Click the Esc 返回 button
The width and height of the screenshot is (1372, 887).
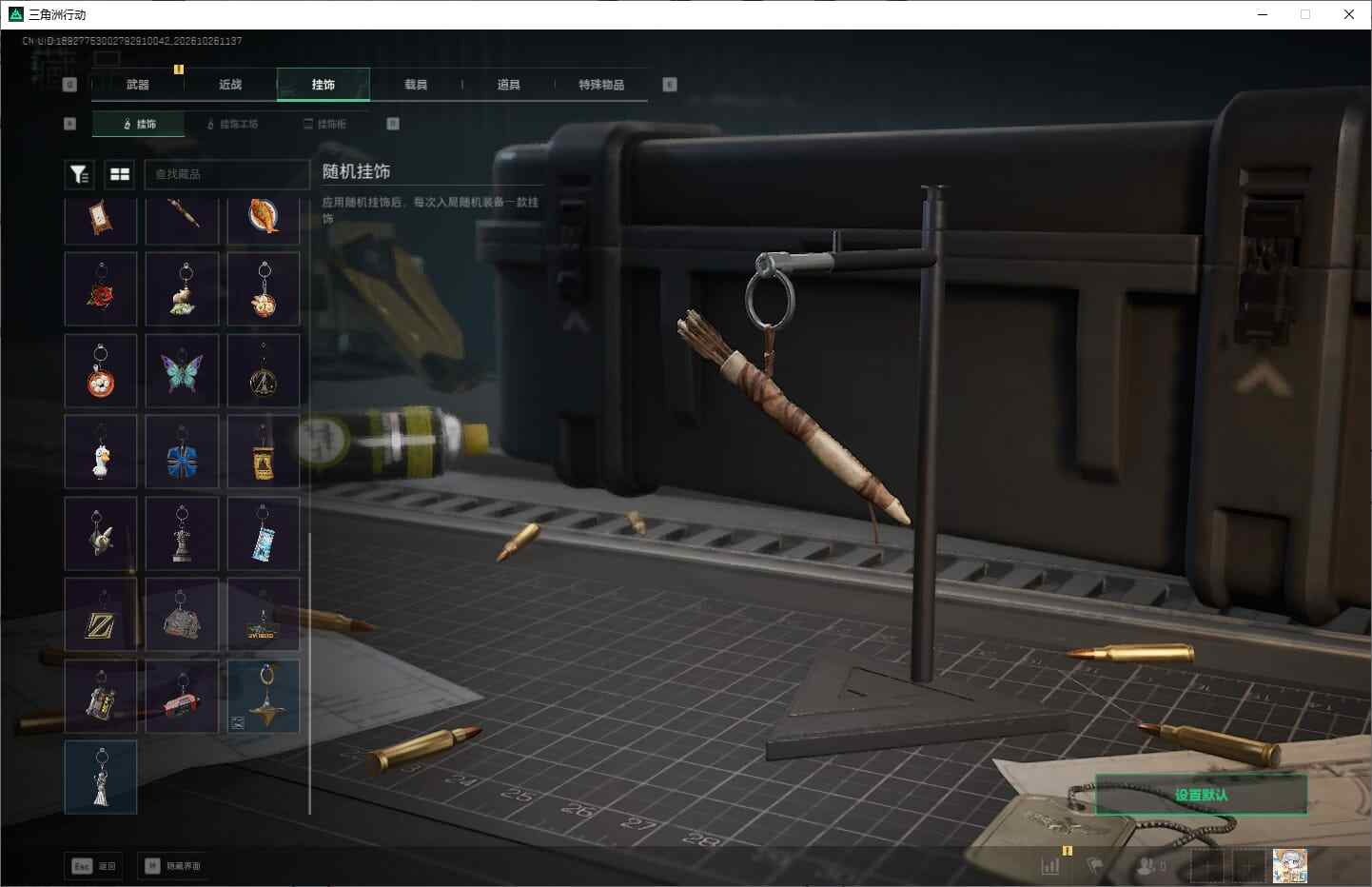[x=93, y=866]
